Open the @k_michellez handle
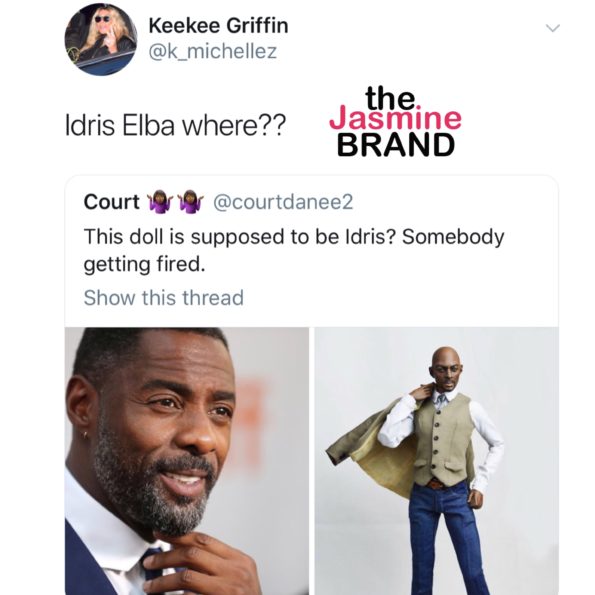595x595 pixels. coord(212,51)
